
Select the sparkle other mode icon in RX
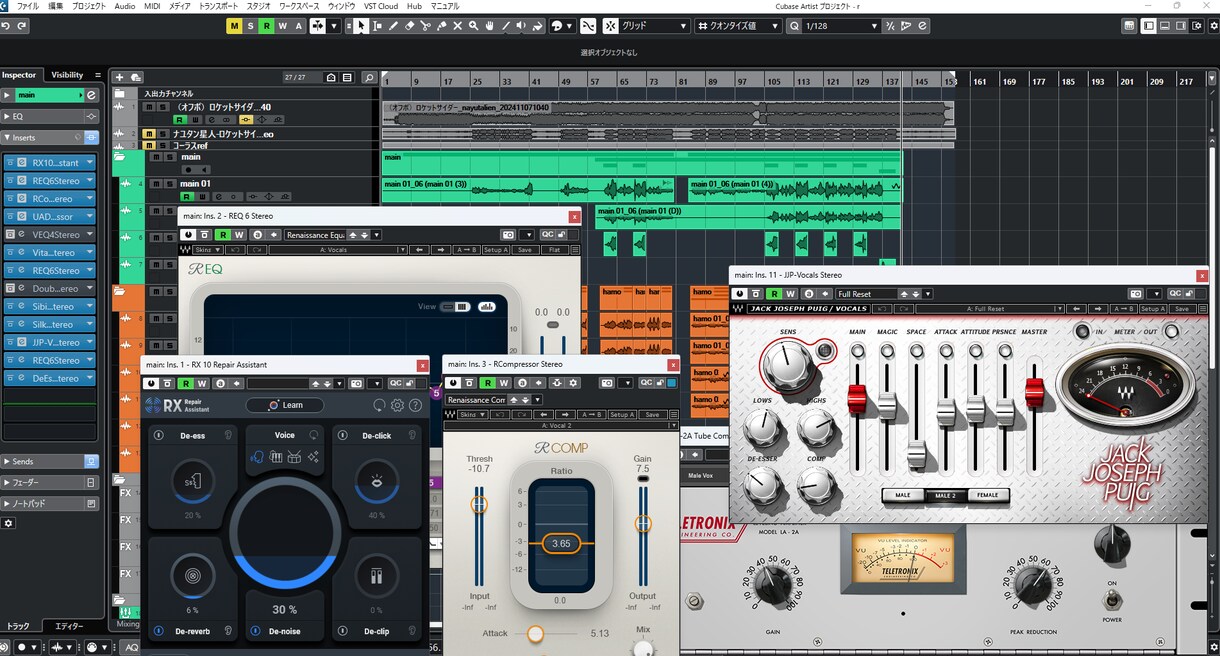pyautogui.click(x=314, y=457)
